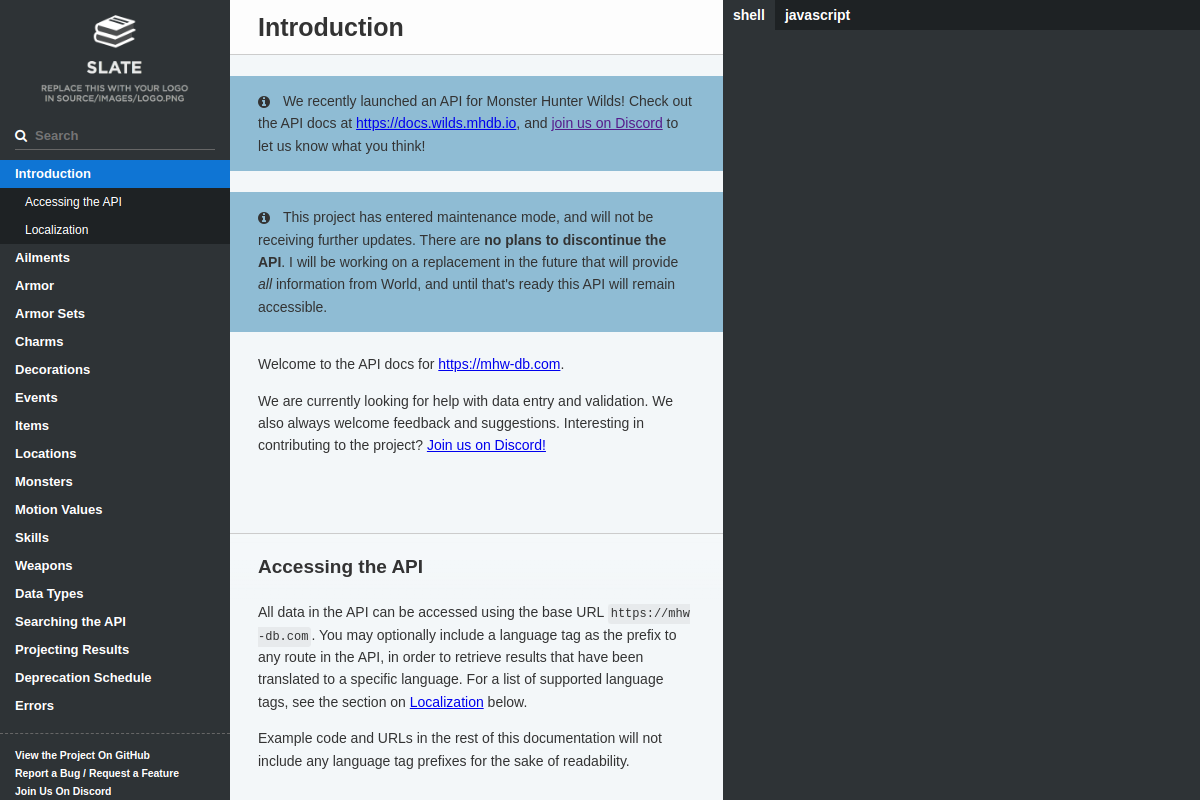Click Report a Bug / Request a Feature
The image size is (1200, 800).
[97, 773]
